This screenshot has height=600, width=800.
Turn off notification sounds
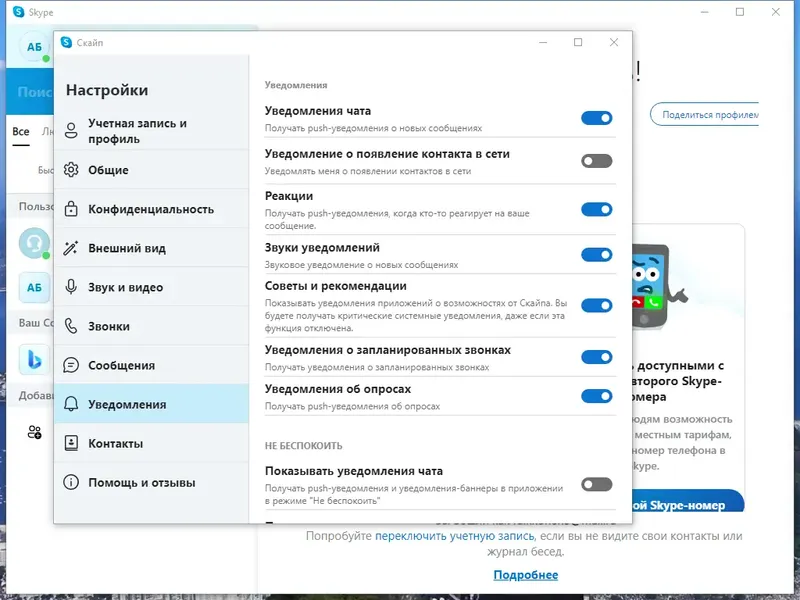point(597,252)
